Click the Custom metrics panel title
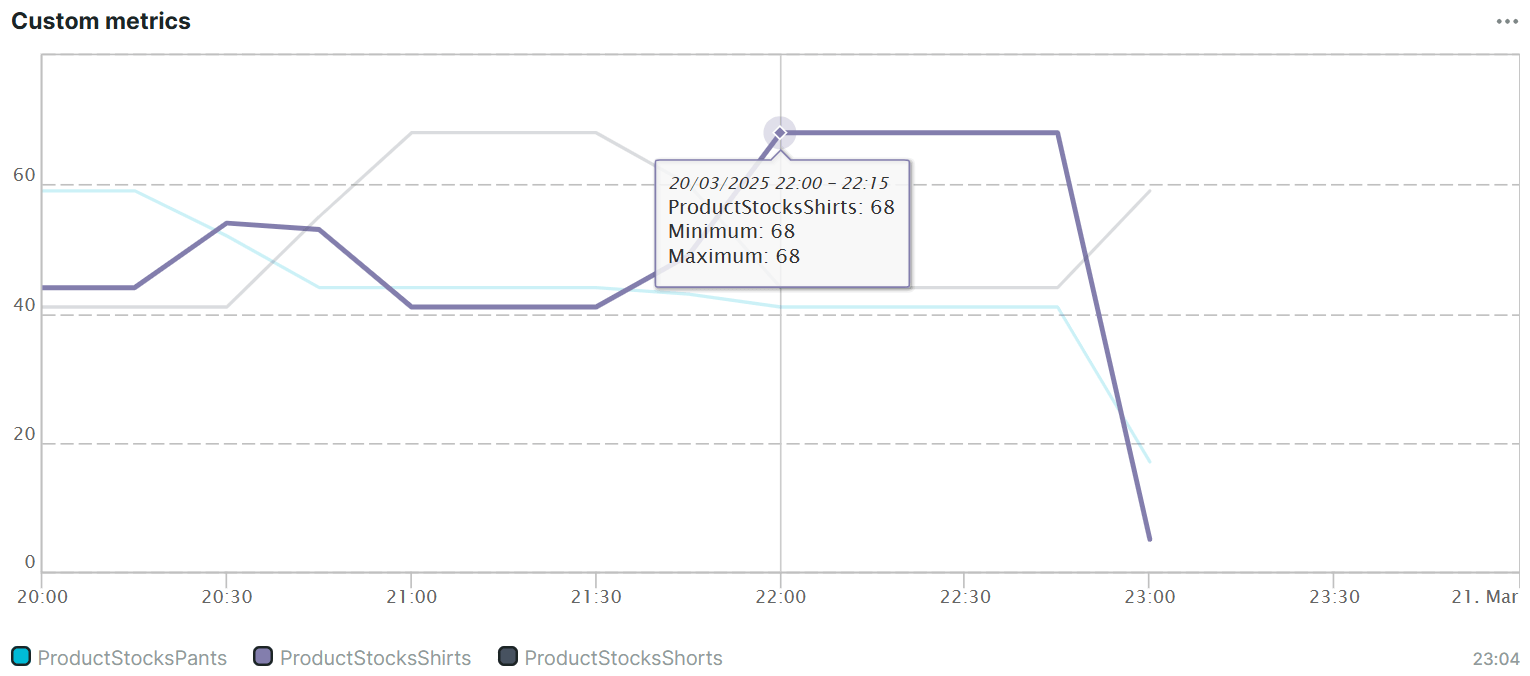The width and height of the screenshot is (1530, 676). (x=101, y=21)
